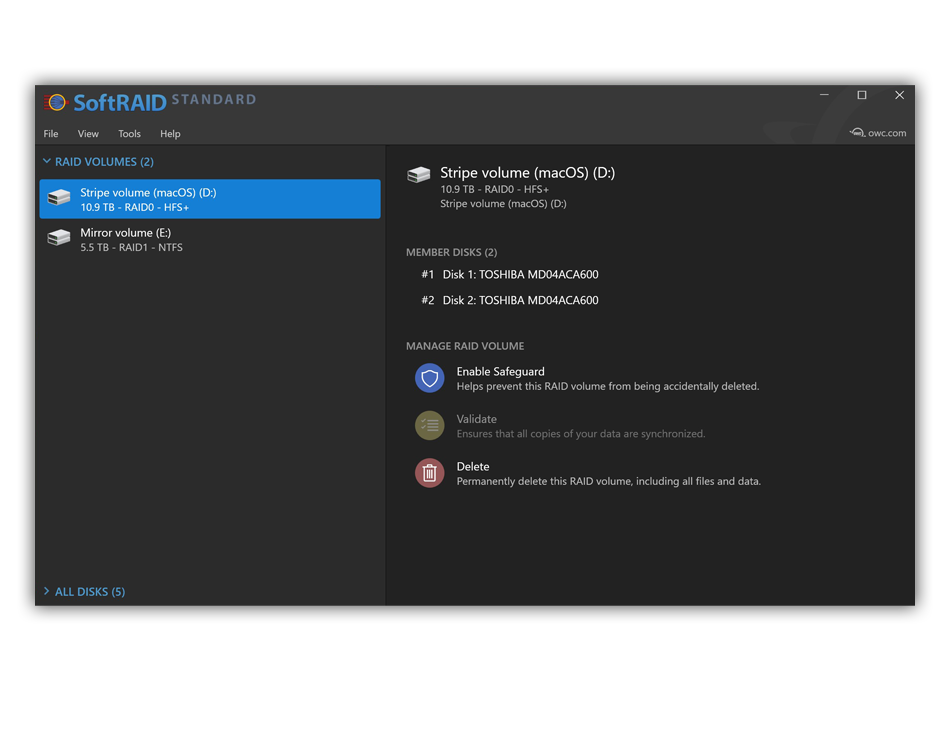Collapse the RAID VOLUMES section
Image resolution: width=950 pixels, height=733 pixels.
coord(47,161)
